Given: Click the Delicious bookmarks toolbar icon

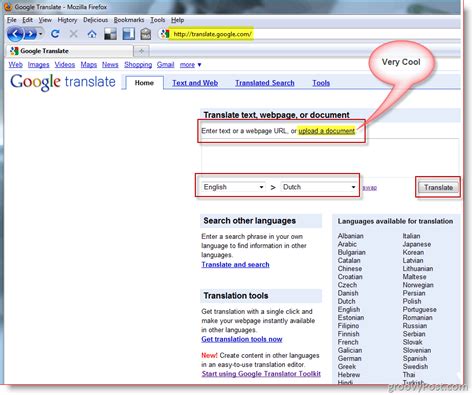Looking at the screenshot, I should pyautogui.click(x=110, y=34).
